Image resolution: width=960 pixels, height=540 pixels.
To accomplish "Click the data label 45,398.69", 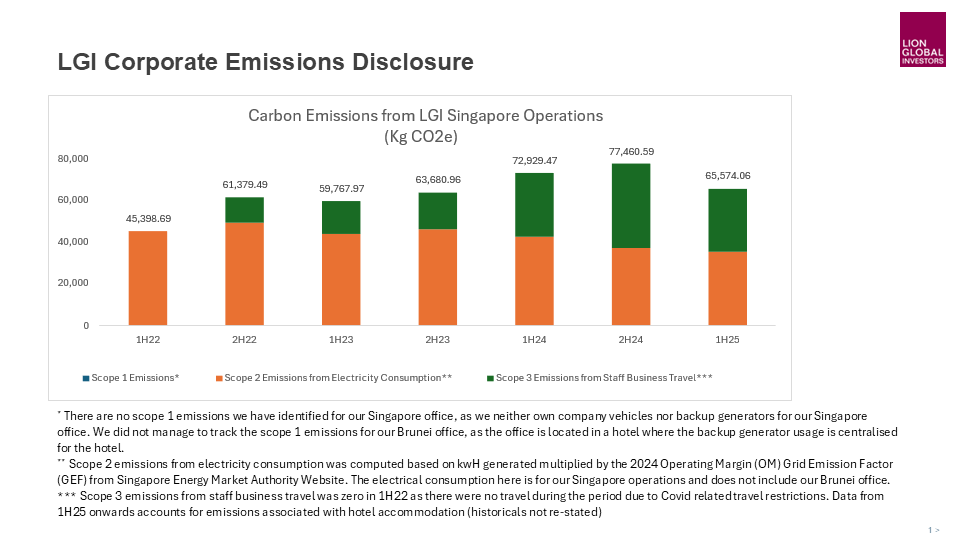I will point(148,219).
